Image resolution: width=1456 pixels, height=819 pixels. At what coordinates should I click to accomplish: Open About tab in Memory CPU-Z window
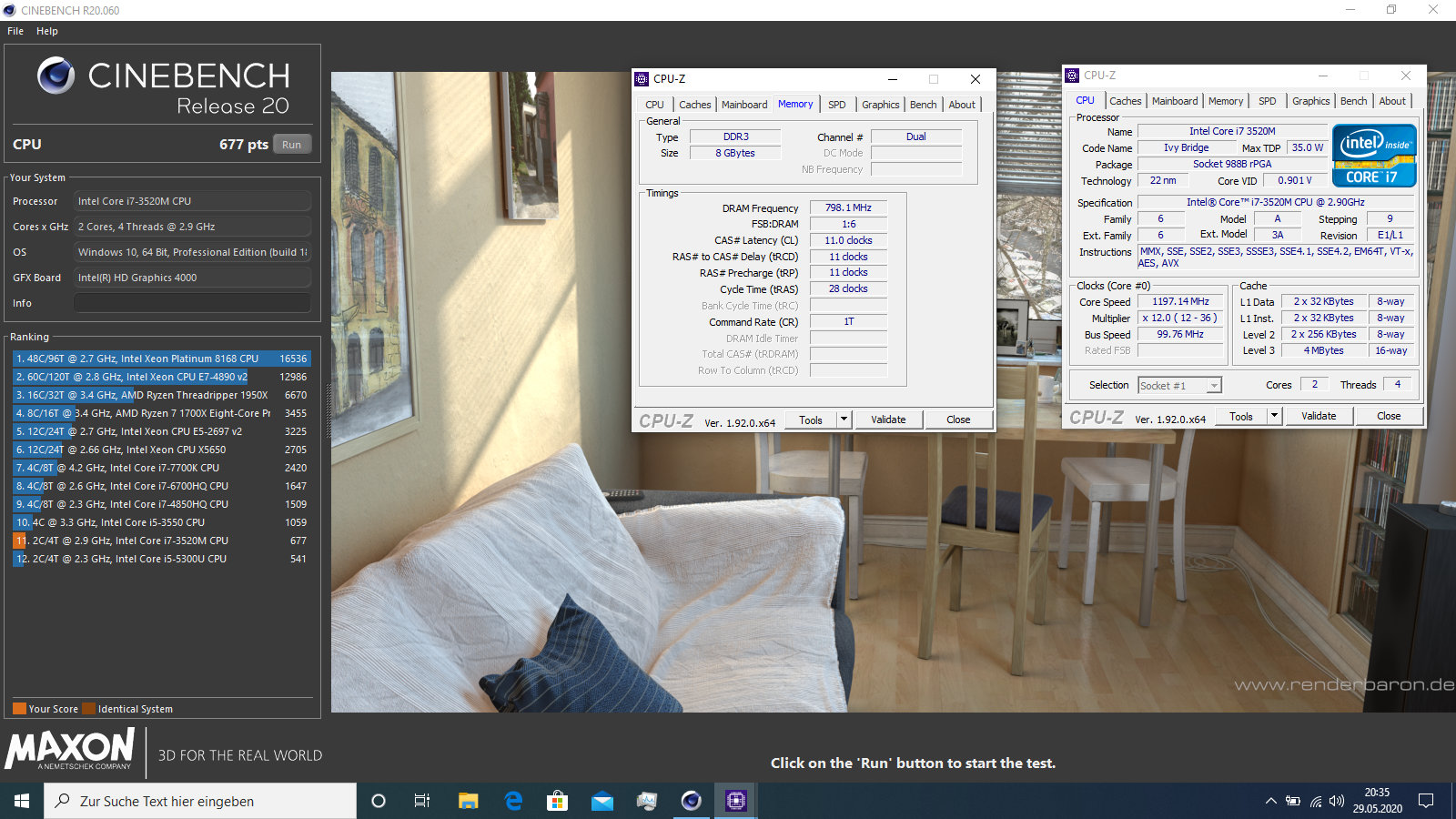tap(962, 105)
